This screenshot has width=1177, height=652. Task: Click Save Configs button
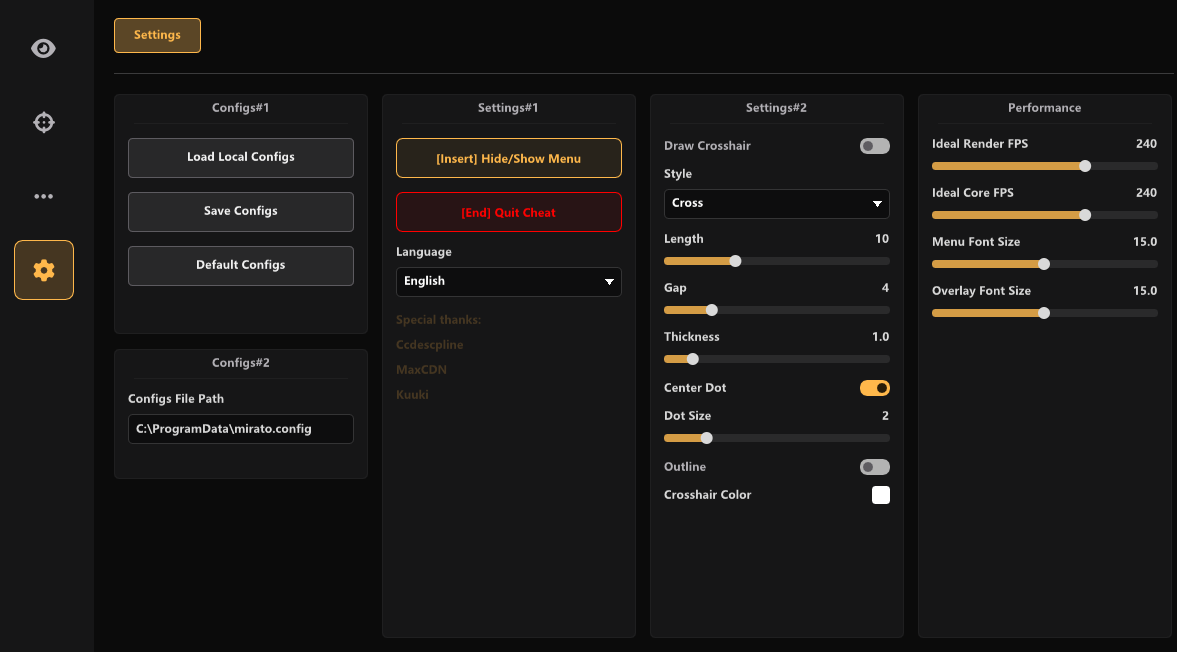[241, 212]
